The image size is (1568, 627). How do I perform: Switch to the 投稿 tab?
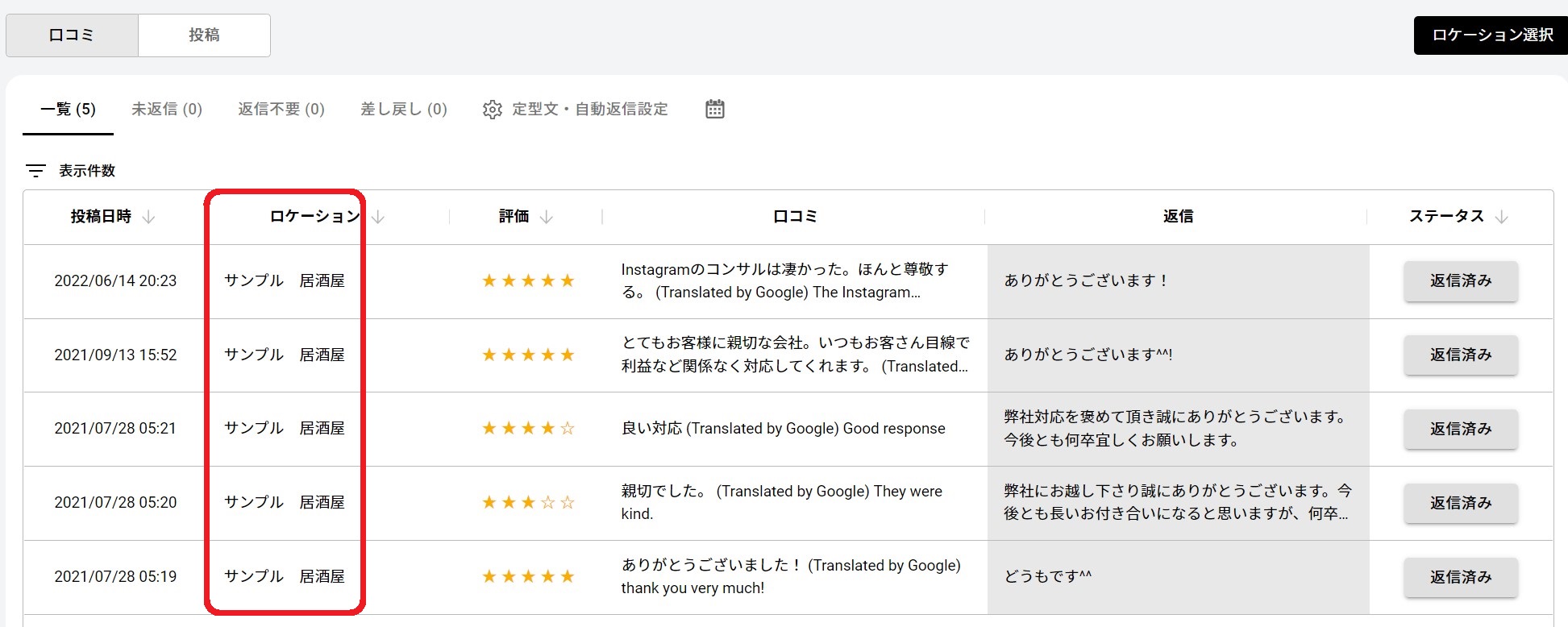pyautogui.click(x=204, y=35)
